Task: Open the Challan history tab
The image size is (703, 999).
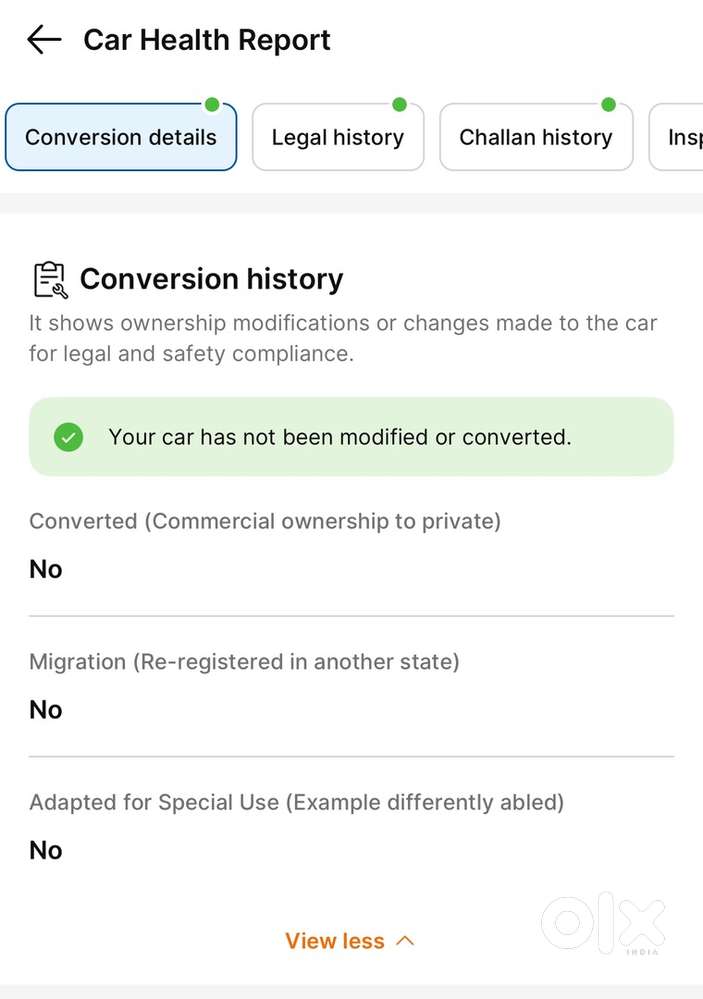Action: [x=536, y=138]
